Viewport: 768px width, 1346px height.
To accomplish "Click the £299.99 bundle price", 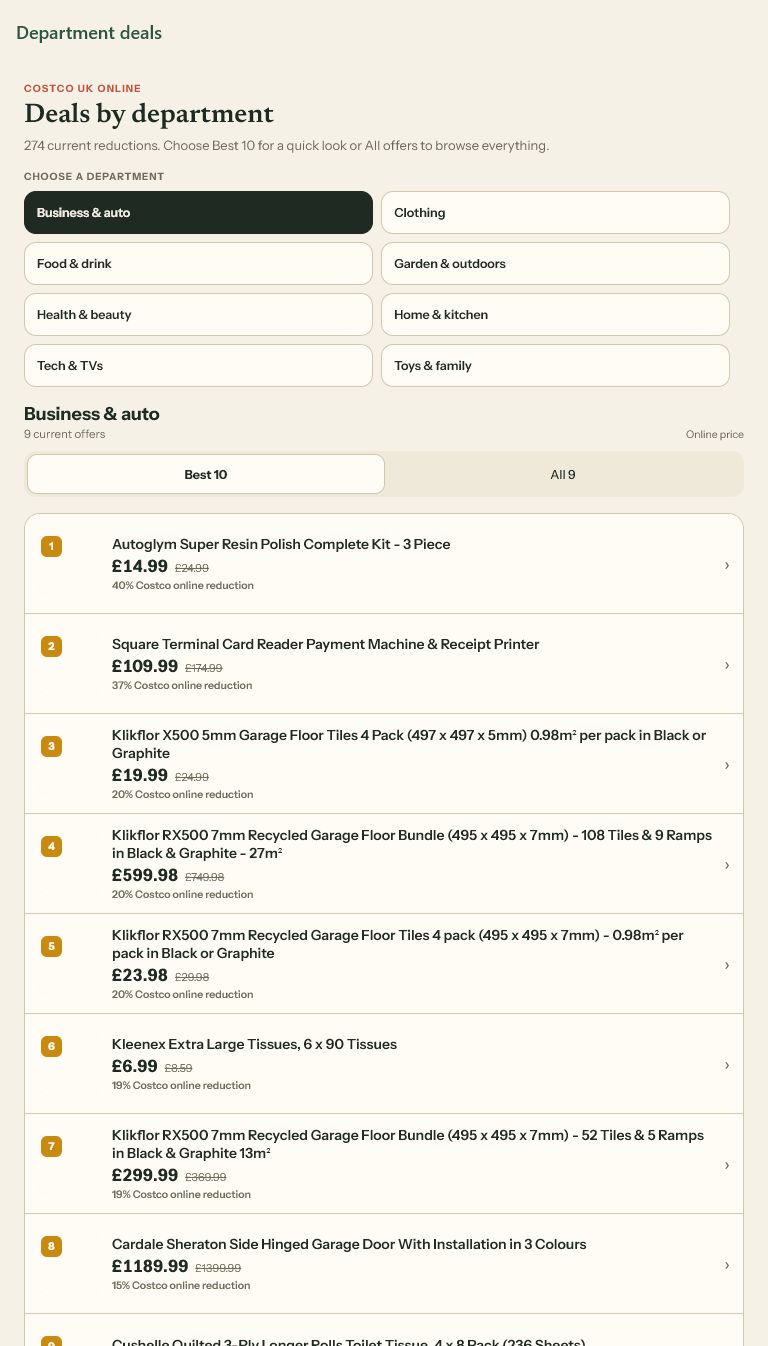I will coord(145,1175).
